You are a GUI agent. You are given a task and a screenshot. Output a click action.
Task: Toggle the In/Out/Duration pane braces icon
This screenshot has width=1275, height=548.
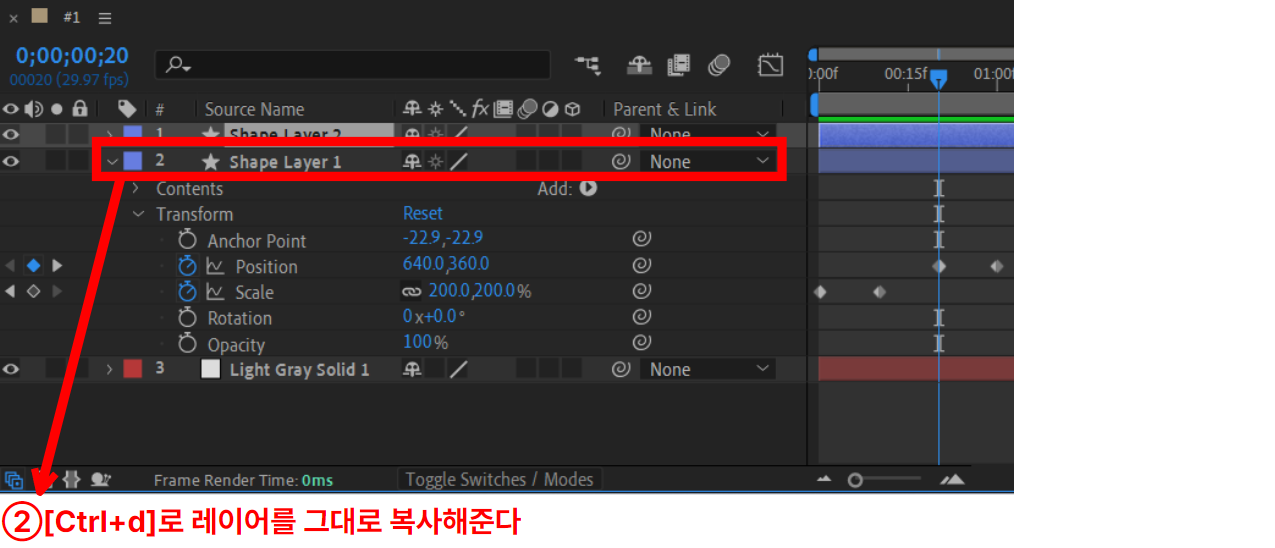(x=71, y=479)
